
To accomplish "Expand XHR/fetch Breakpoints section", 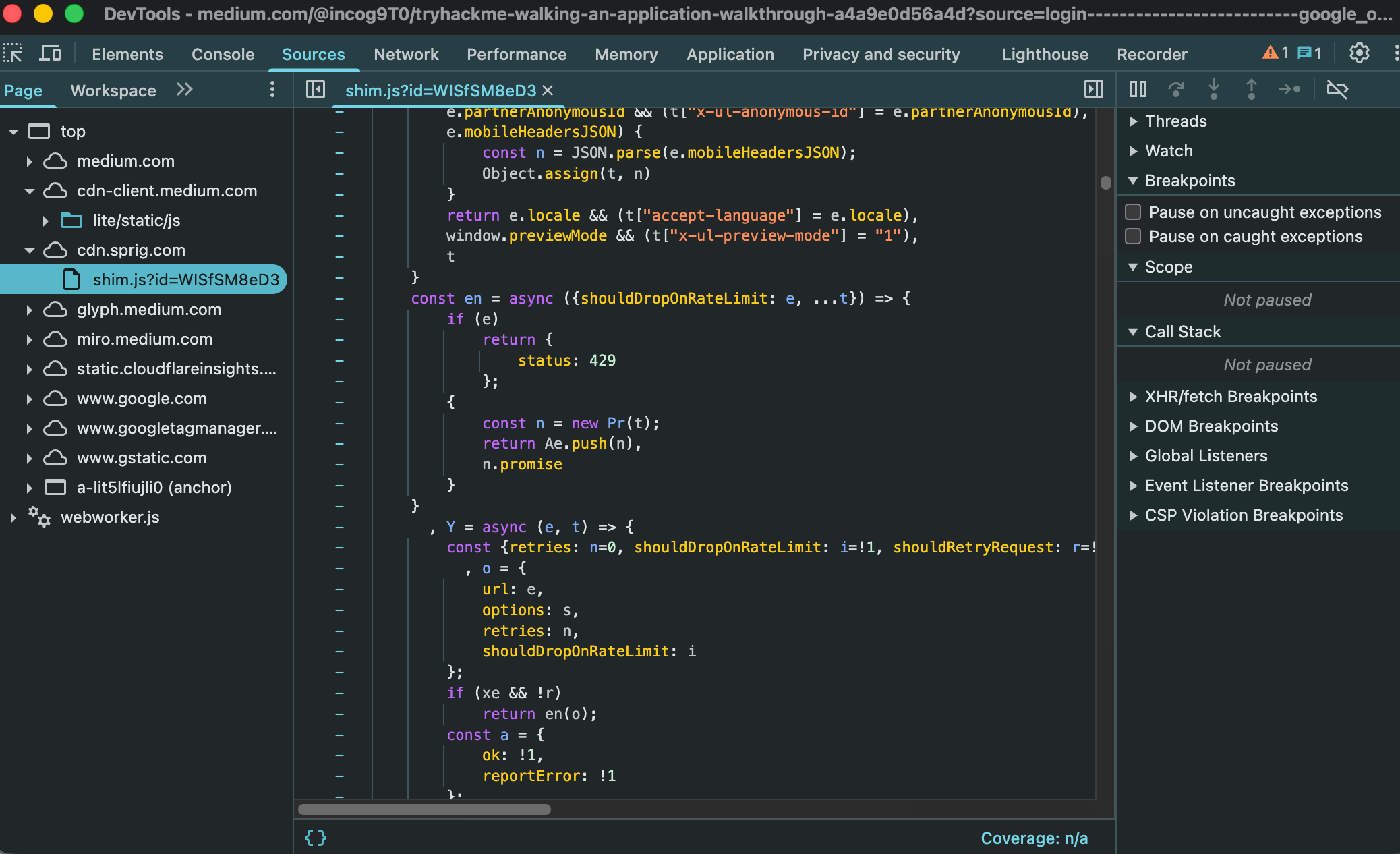I will point(1231,397).
